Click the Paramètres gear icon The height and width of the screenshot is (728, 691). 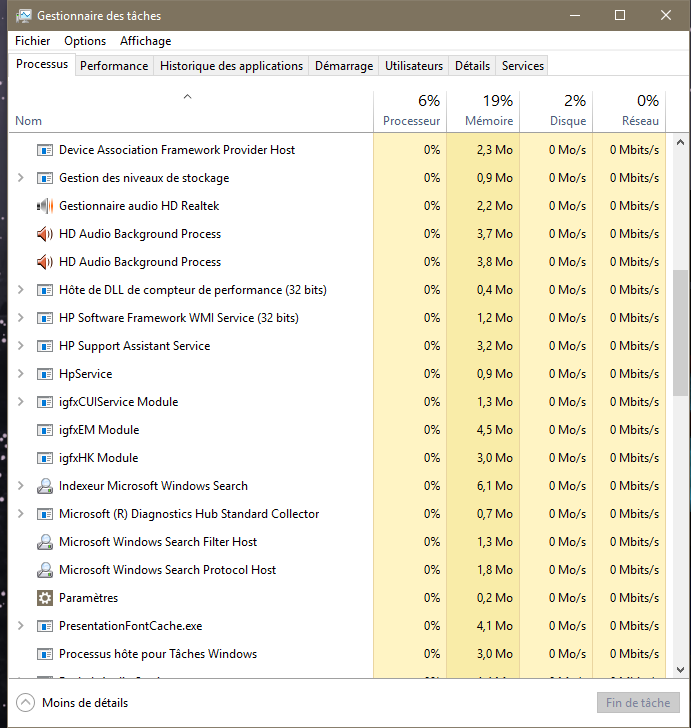tap(45, 598)
